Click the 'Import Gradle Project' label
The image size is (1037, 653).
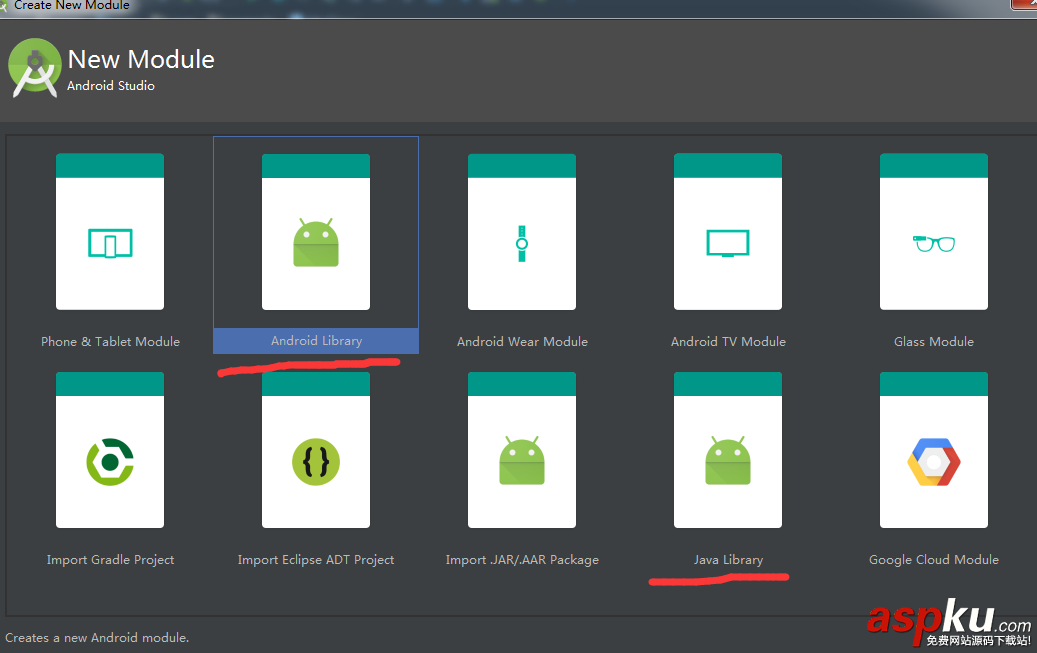click(x=110, y=560)
